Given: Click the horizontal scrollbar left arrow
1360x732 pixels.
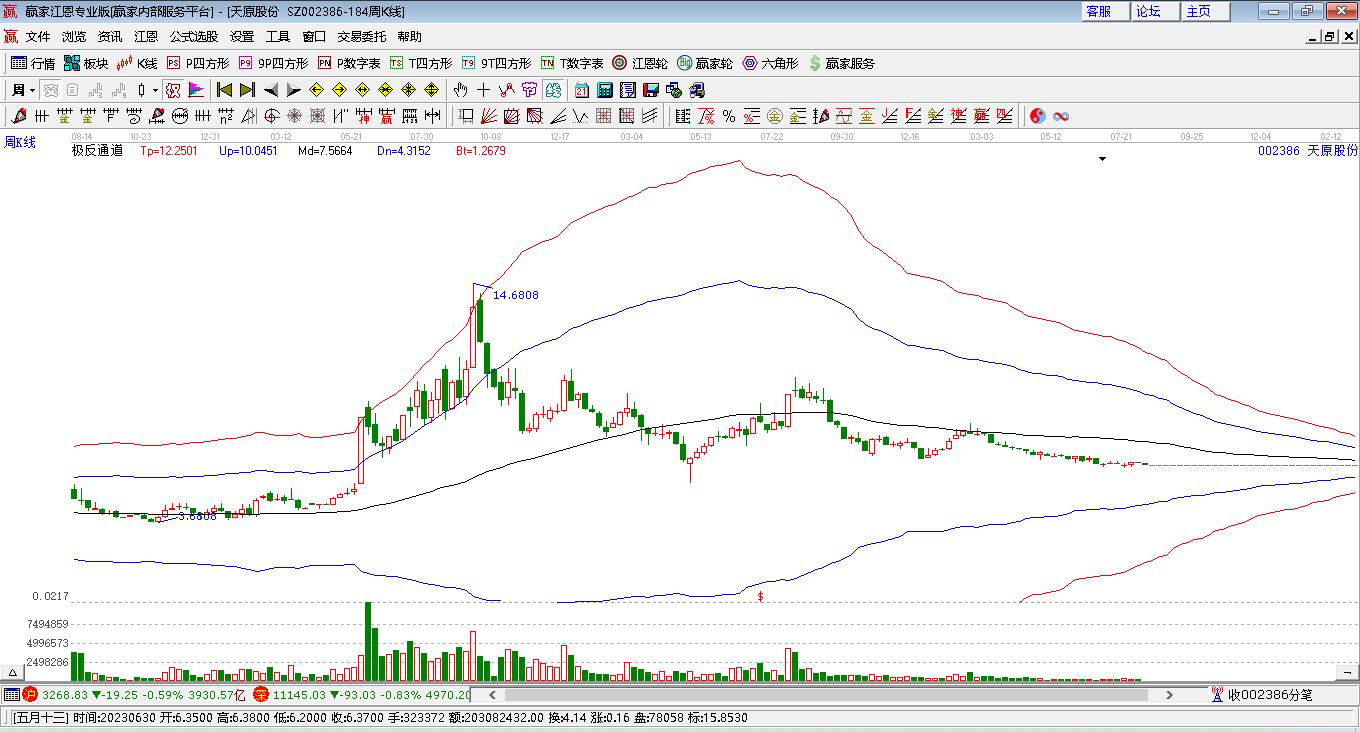Looking at the screenshot, I should pyautogui.click(x=491, y=694).
